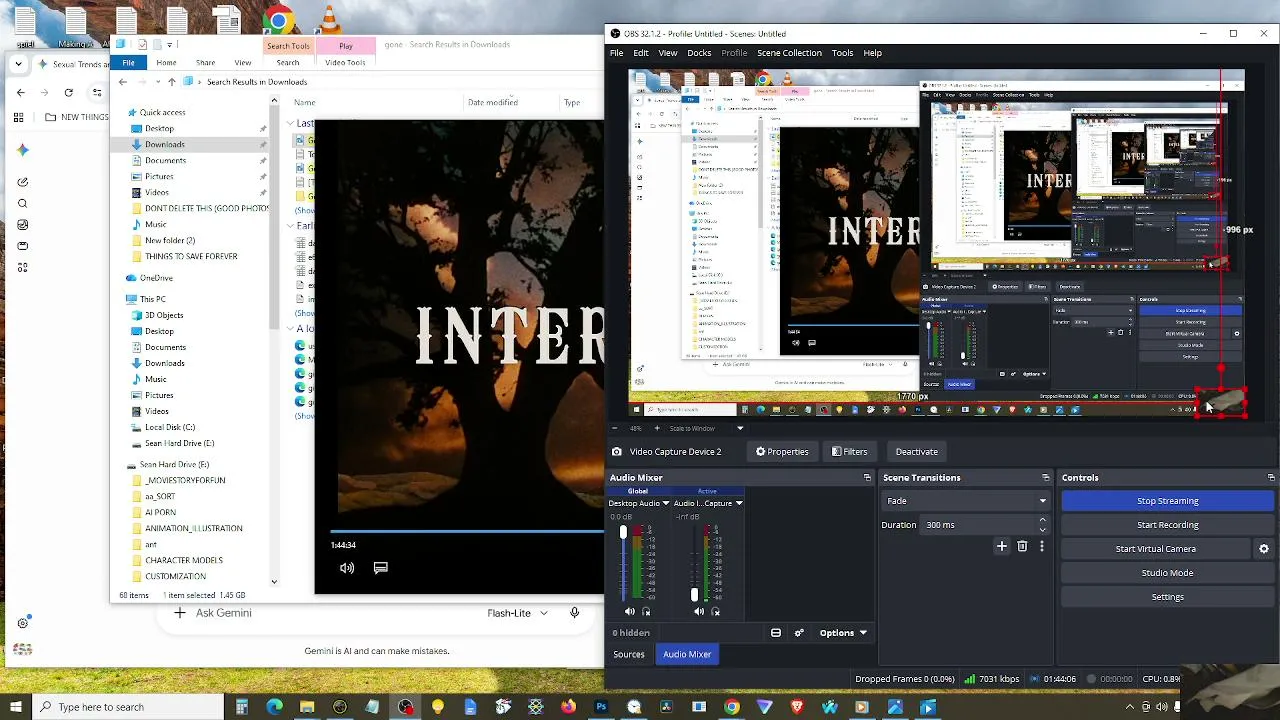Open Photoshop from the taskbar
1280x720 pixels.
(601, 707)
